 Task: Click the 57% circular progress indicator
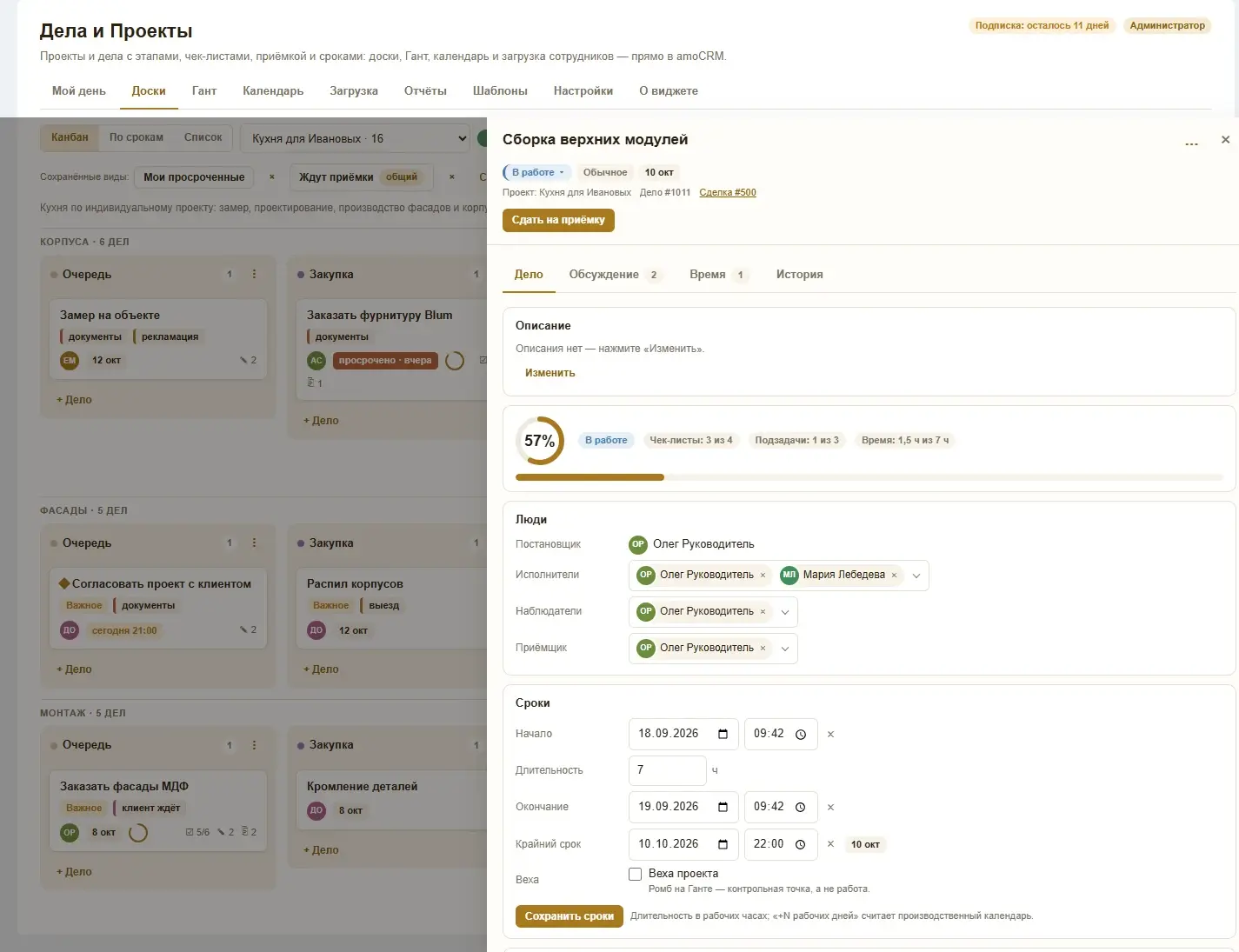pos(540,441)
